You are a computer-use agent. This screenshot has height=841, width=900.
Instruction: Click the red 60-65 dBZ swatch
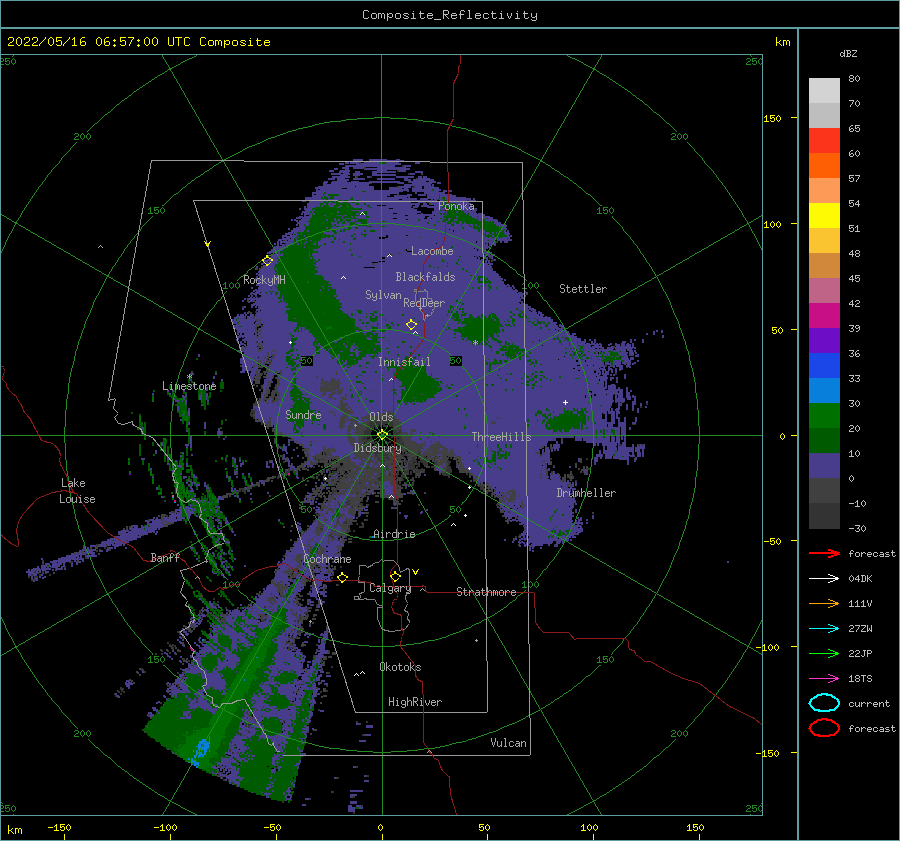click(x=824, y=141)
